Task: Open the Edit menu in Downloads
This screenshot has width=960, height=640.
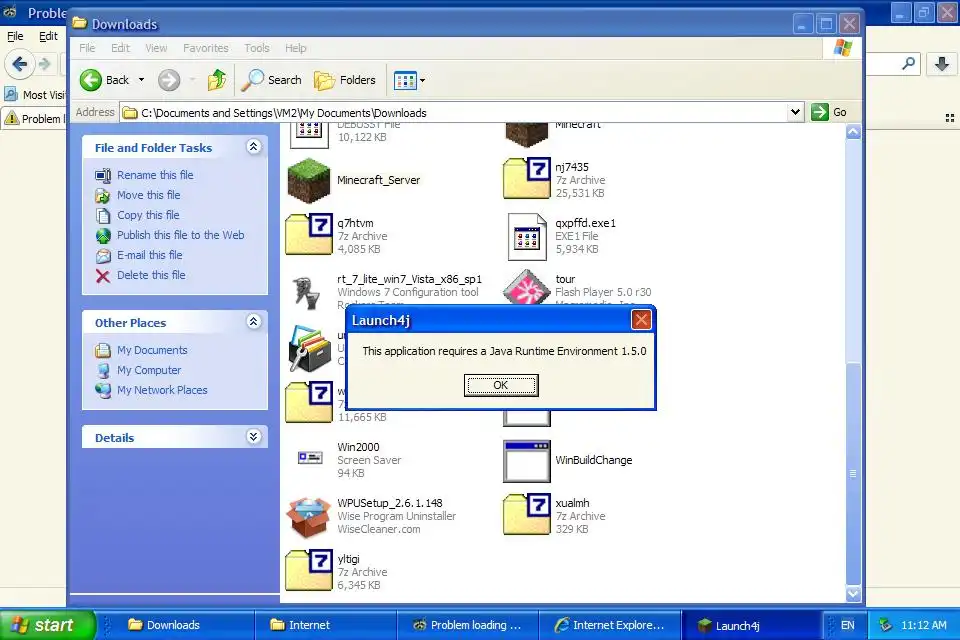Action: (x=120, y=48)
